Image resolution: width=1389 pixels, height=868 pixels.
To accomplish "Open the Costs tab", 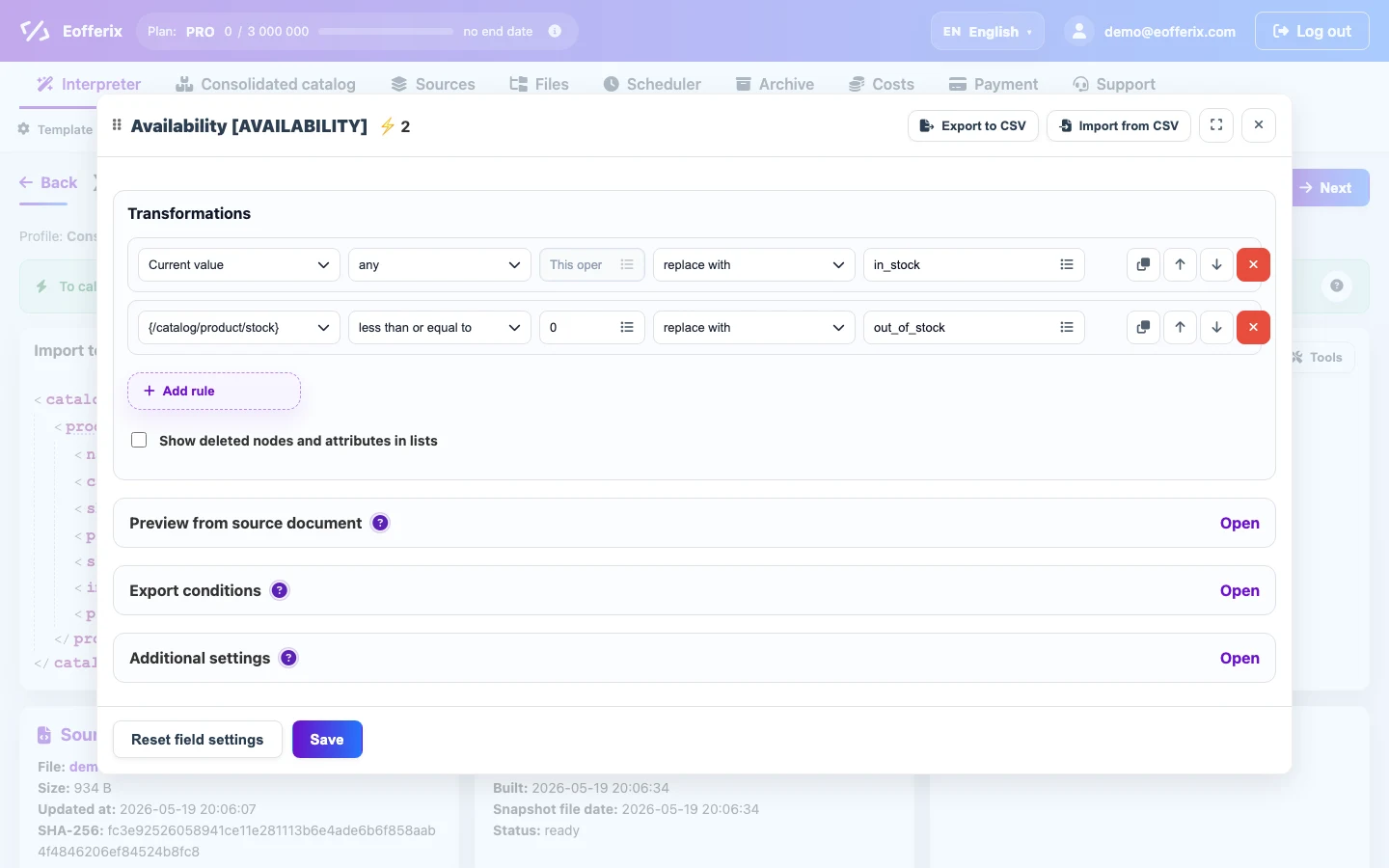I will pyautogui.click(x=882, y=84).
